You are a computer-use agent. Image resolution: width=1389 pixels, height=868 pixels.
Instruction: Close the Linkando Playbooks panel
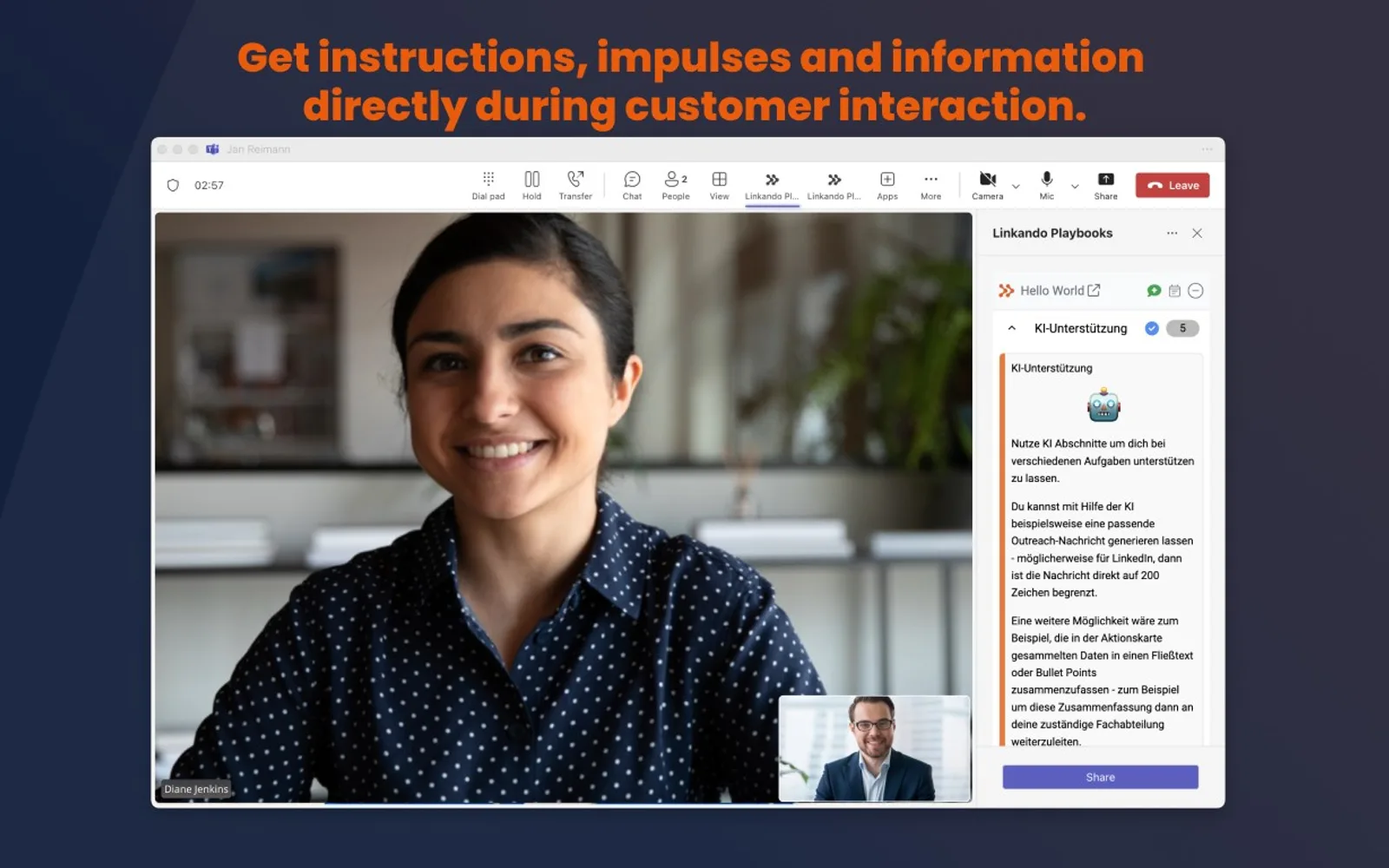(x=1197, y=233)
